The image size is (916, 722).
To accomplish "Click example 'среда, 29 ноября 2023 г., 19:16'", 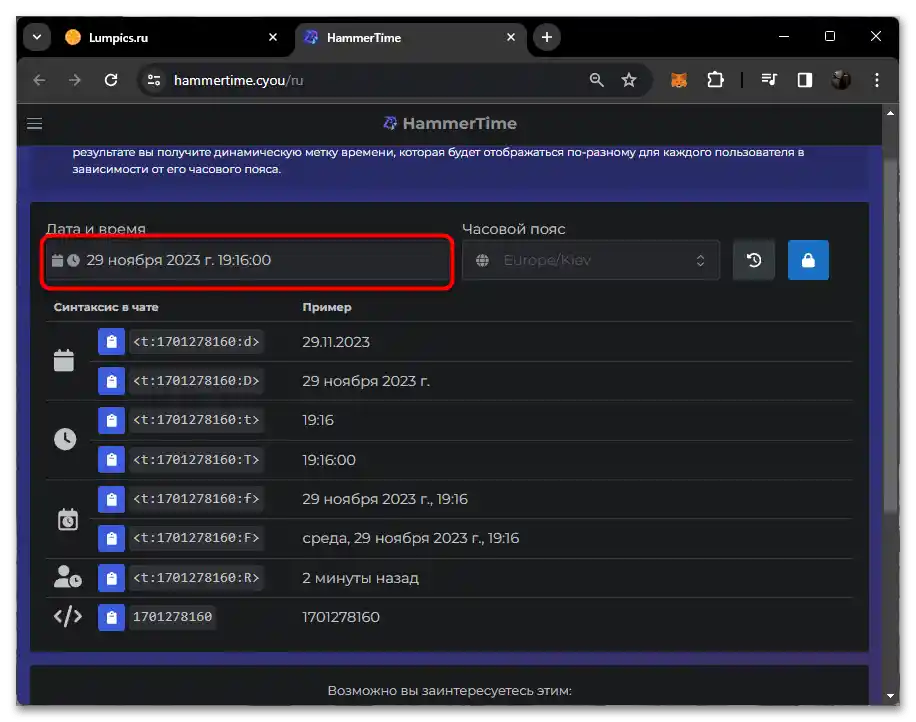I will (x=411, y=538).
